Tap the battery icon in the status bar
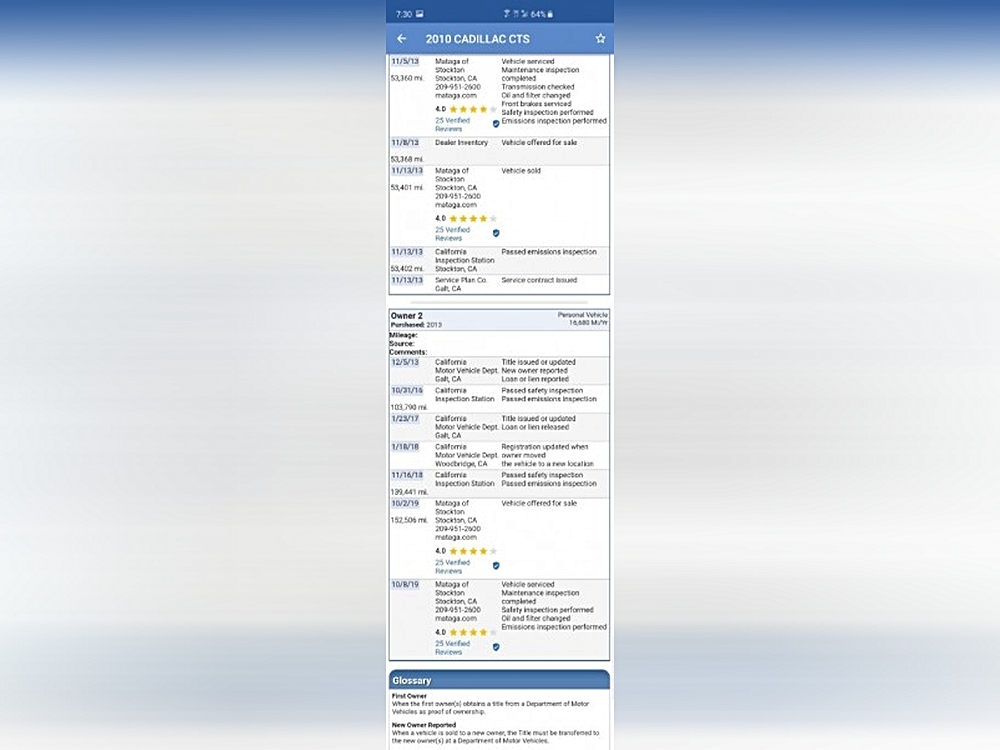The height and width of the screenshot is (750, 1000). pyautogui.click(x=550, y=14)
